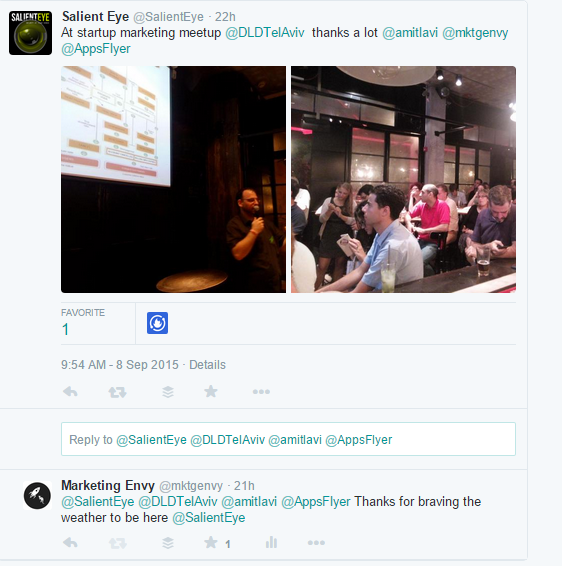Buffer the Marketing Envy reply
Viewport: 562px width, 566px height.
point(168,543)
